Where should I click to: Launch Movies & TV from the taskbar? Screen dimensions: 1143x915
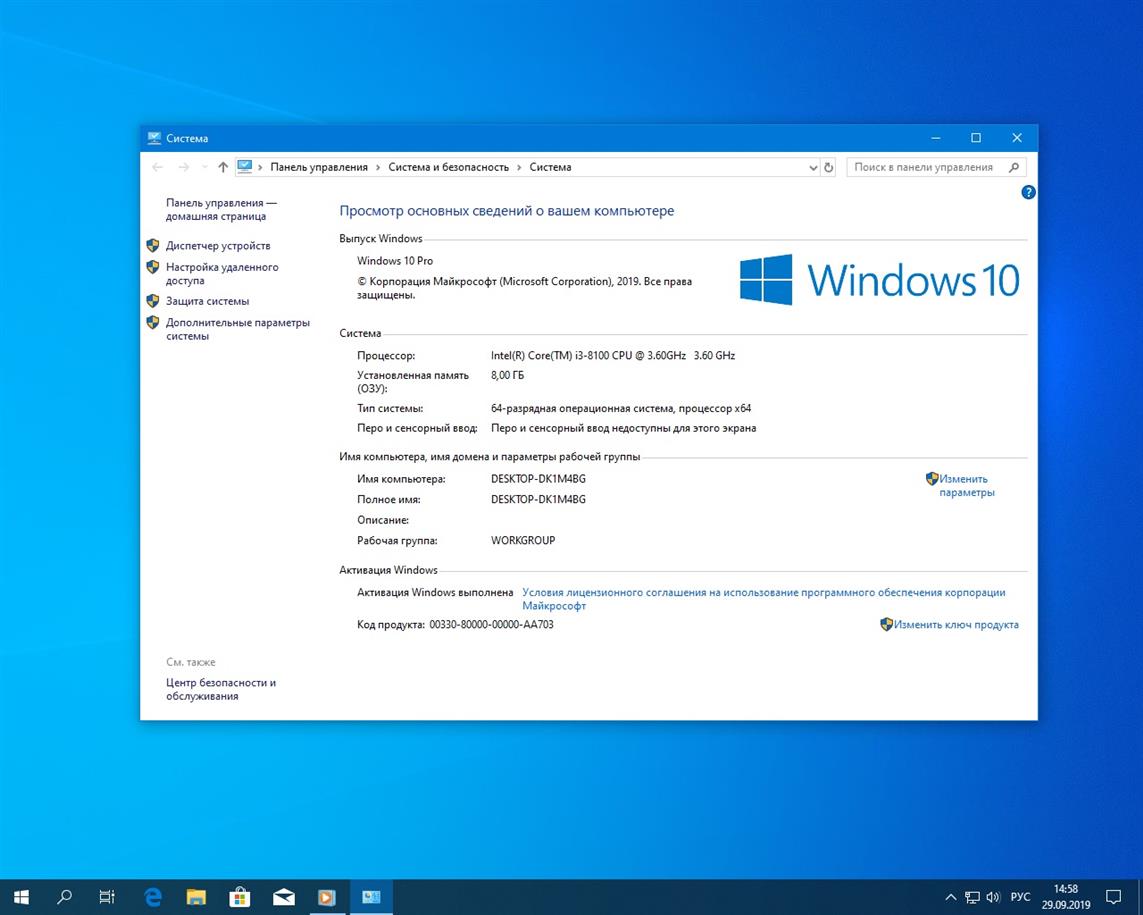tap(327, 897)
